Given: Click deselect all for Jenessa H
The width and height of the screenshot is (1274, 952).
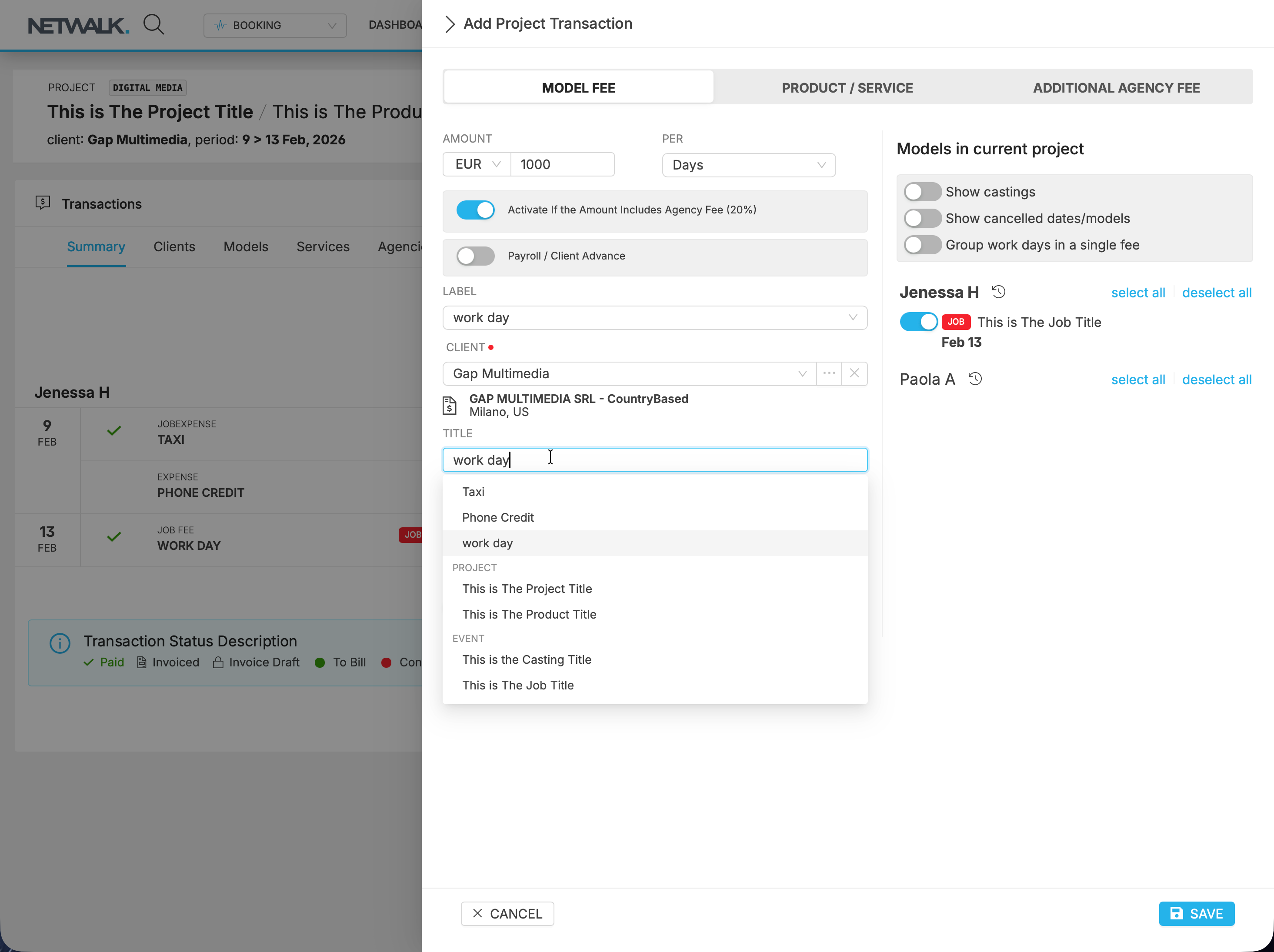Looking at the screenshot, I should [x=1217, y=293].
